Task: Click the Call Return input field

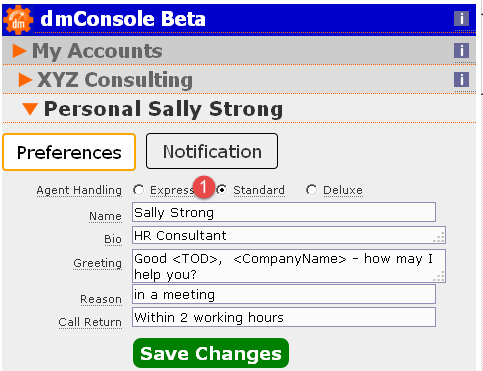Action: click(x=284, y=317)
